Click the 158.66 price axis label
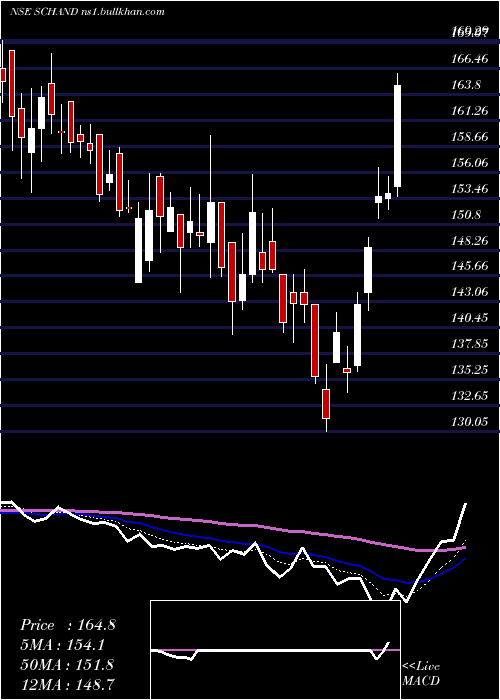 [x=469, y=136]
